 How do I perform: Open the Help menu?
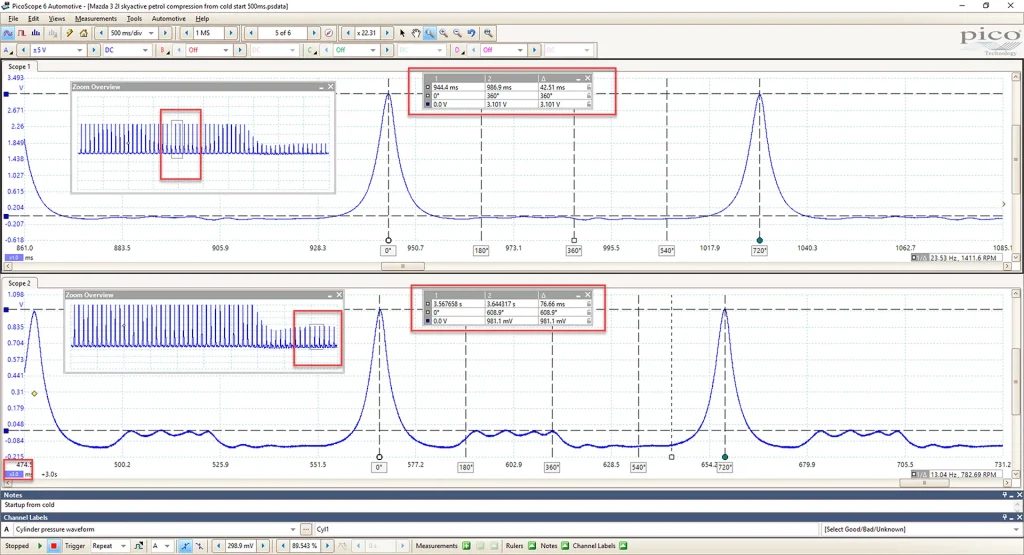202,19
